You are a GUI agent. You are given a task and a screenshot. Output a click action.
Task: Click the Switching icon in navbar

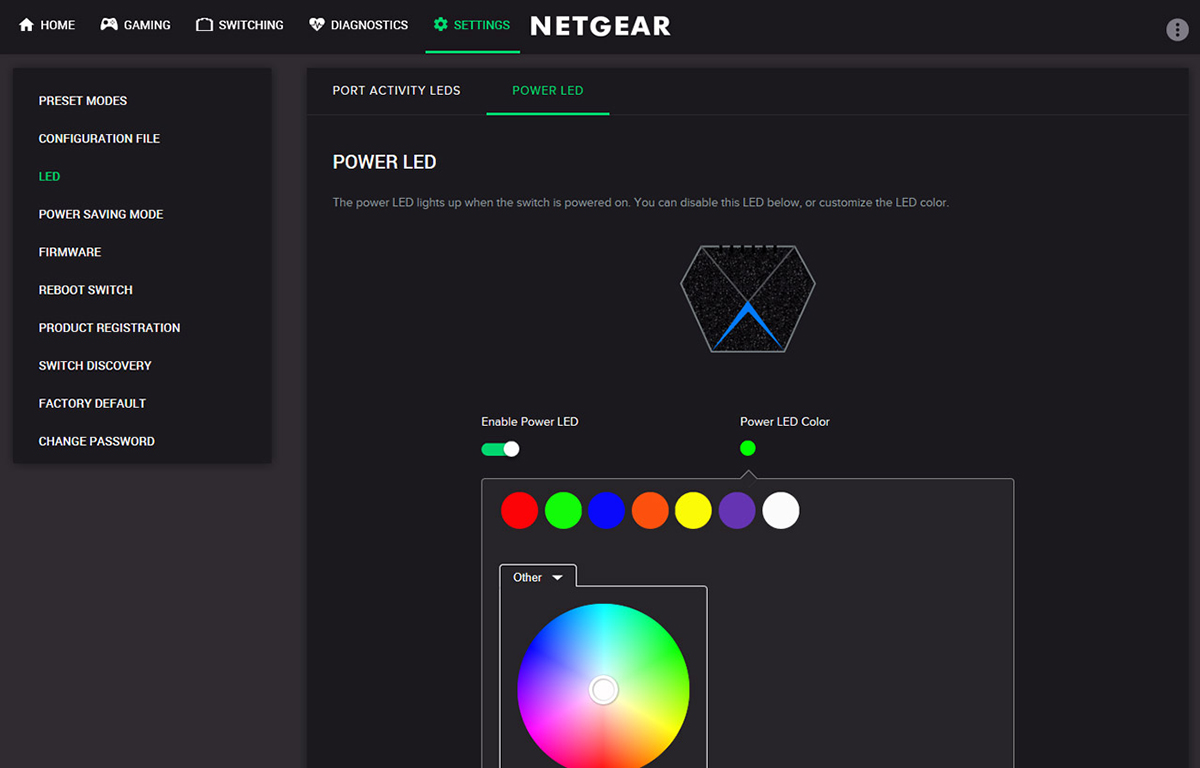pyautogui.click(x=204, y=25)
